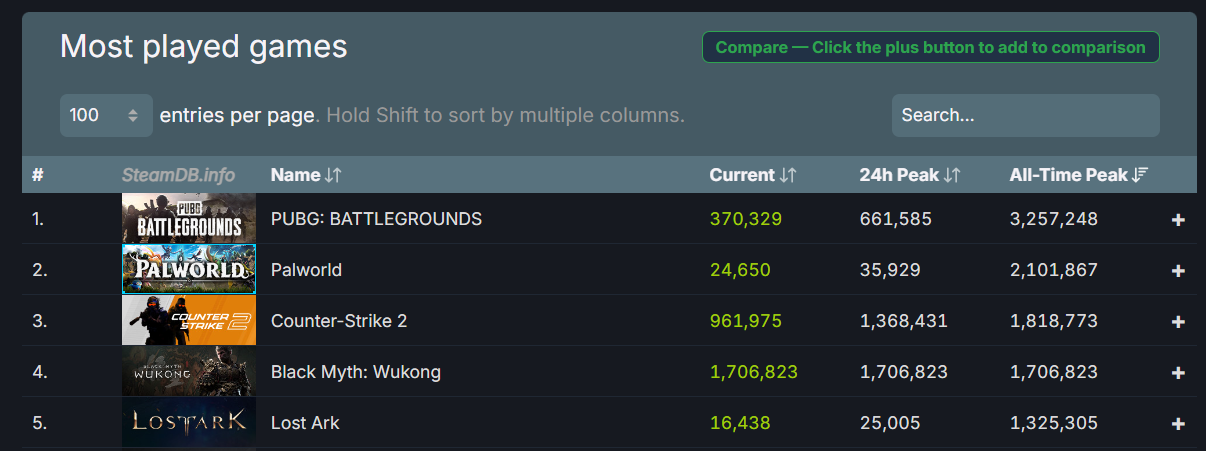Viewport: 1206px width, 451px height.
Task: Select current player count 16,438
Action: (740, 423)
